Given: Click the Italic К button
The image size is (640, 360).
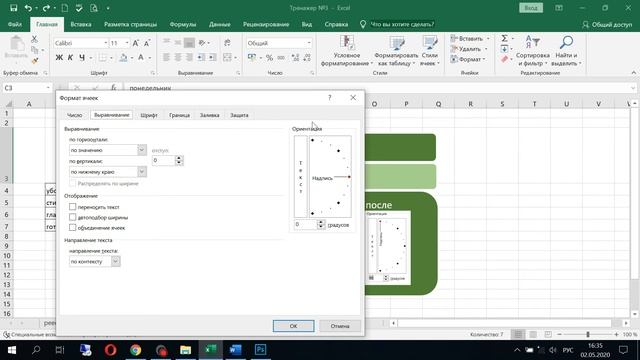Looking at the screenshot, I should 70,58.
